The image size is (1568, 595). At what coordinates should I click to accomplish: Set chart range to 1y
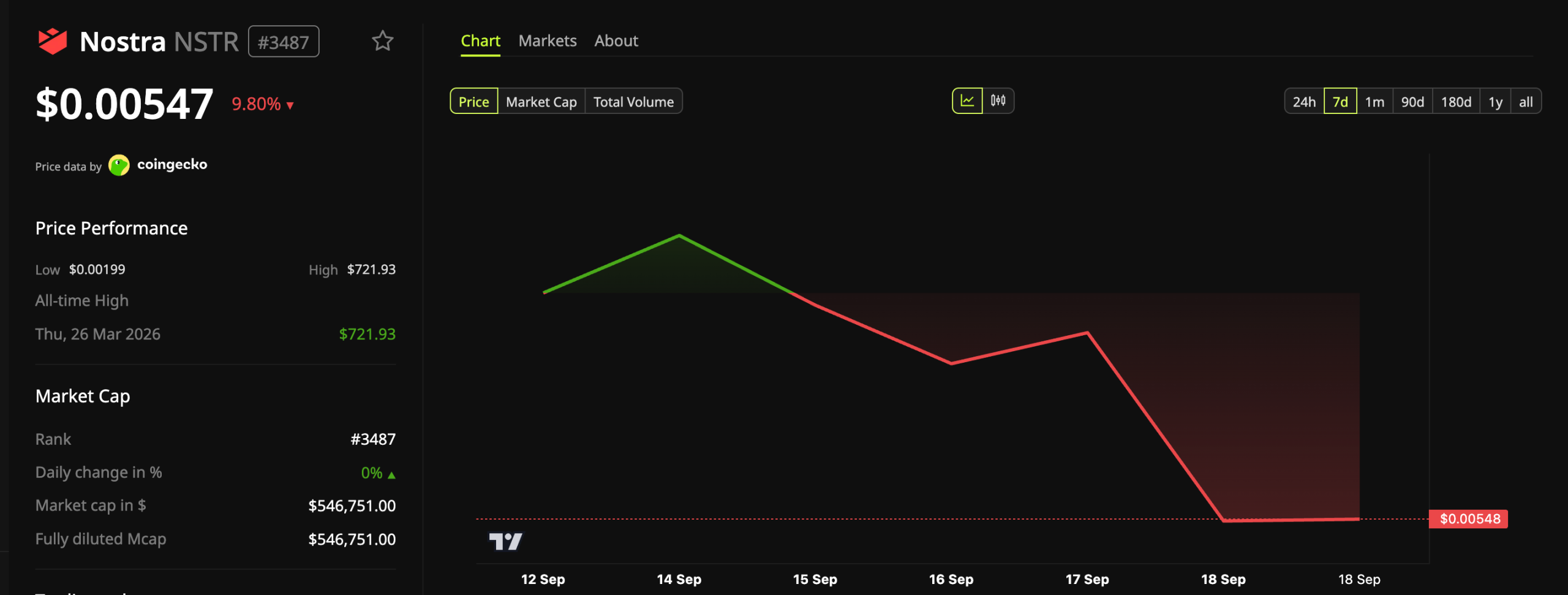pos(1495,101)
